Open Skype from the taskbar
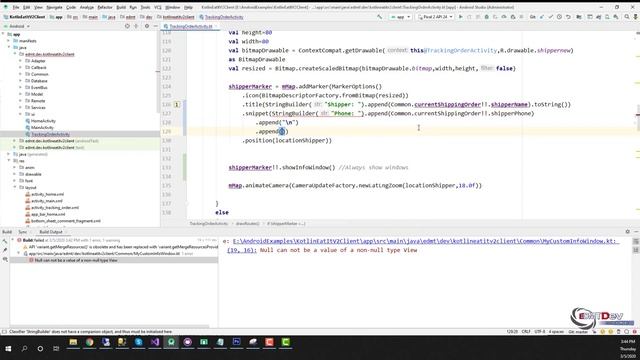The image size is (640, 360). pos(138,342)
